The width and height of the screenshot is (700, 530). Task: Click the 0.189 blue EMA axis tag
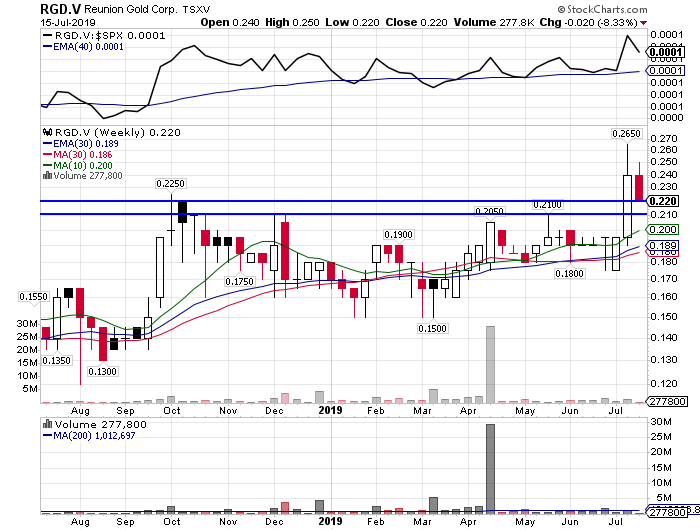point(662,246)
